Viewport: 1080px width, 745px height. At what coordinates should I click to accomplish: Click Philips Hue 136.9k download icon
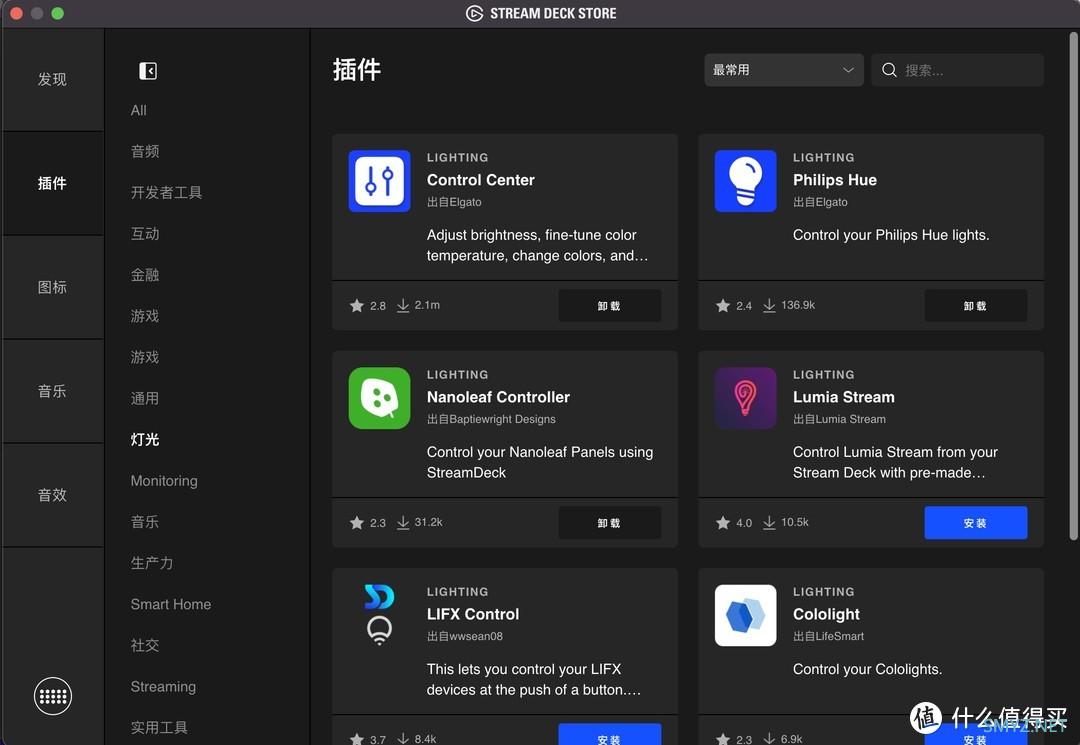tap(769, 306)
